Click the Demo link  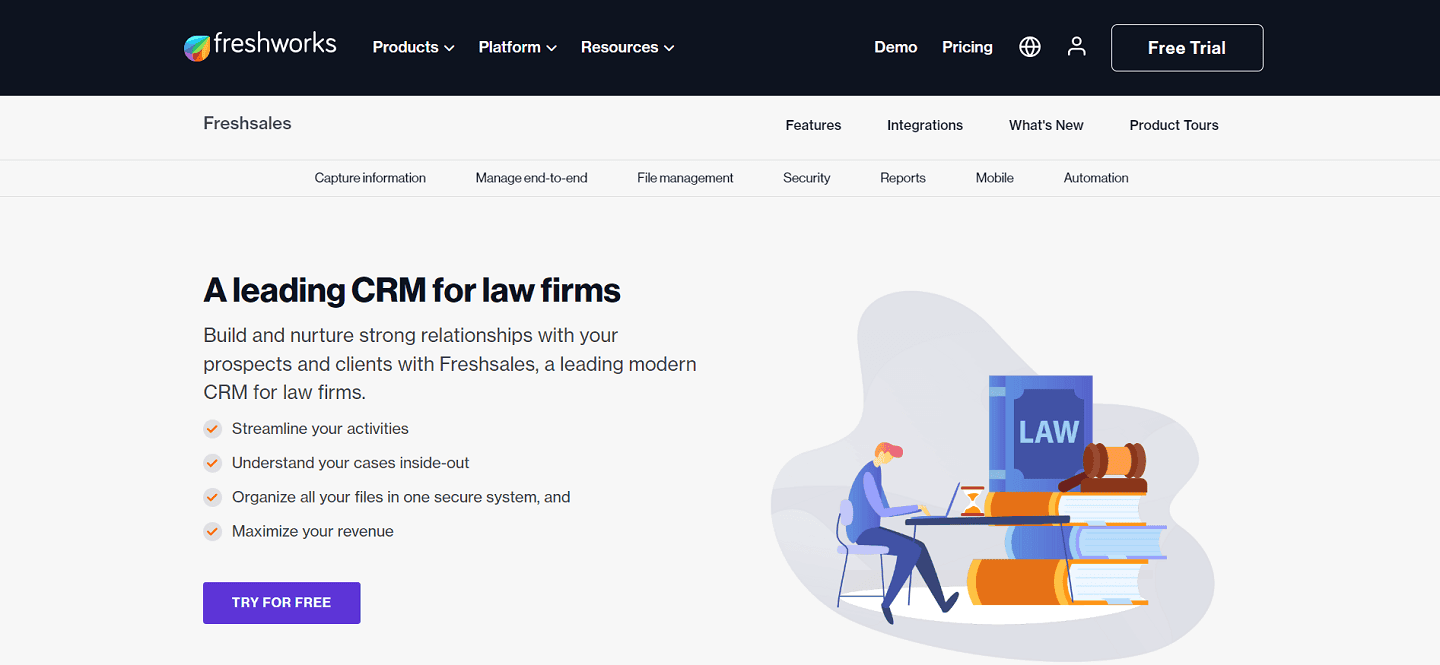coord(895,47)
